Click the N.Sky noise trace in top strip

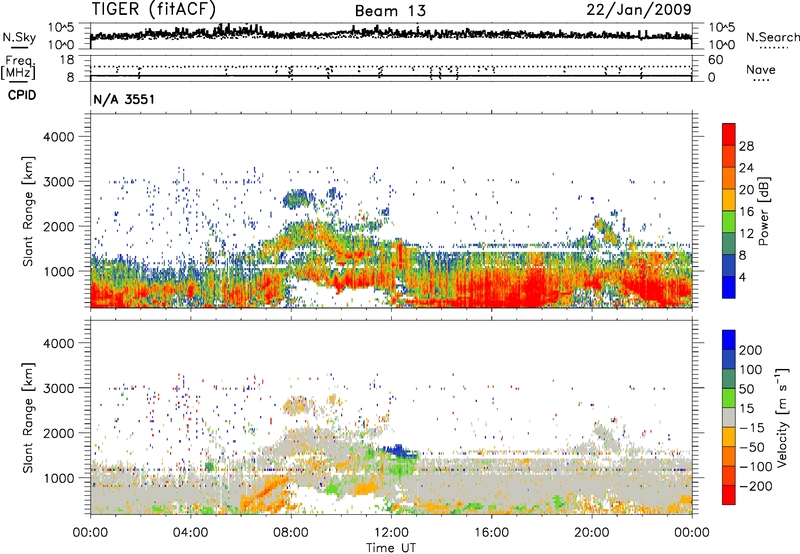pyautogui.click(x=391, y=34)
